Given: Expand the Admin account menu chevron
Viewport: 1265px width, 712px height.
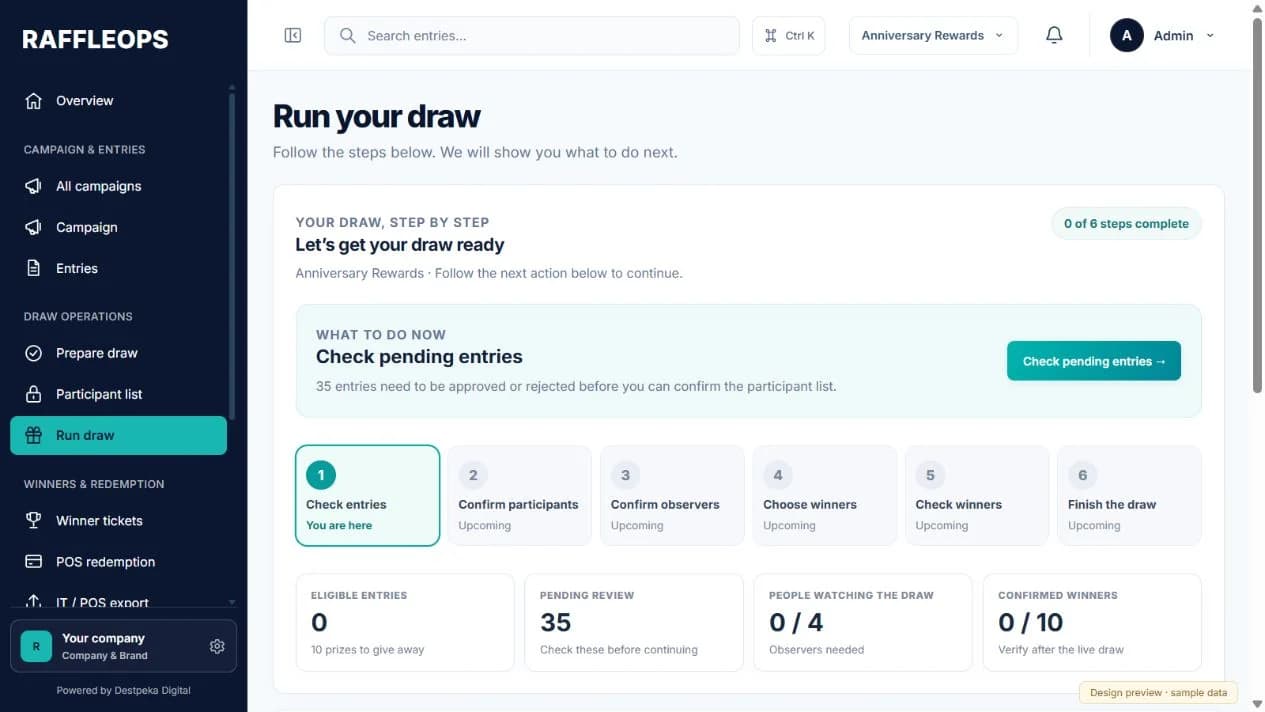Looking at the screenshot, I should click(1210, 36).
